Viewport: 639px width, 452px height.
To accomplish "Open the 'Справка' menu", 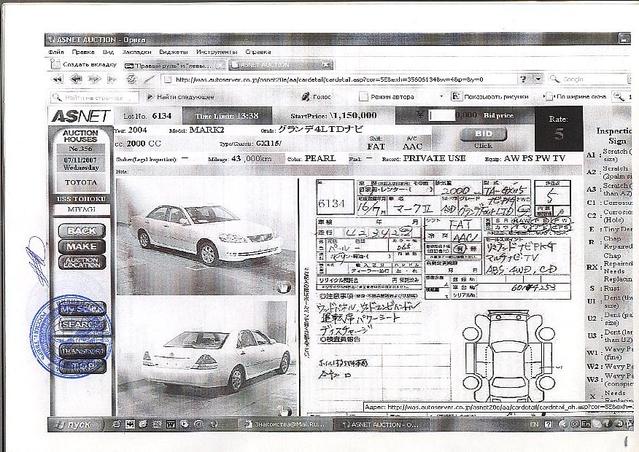I will (x=258, y=52).
